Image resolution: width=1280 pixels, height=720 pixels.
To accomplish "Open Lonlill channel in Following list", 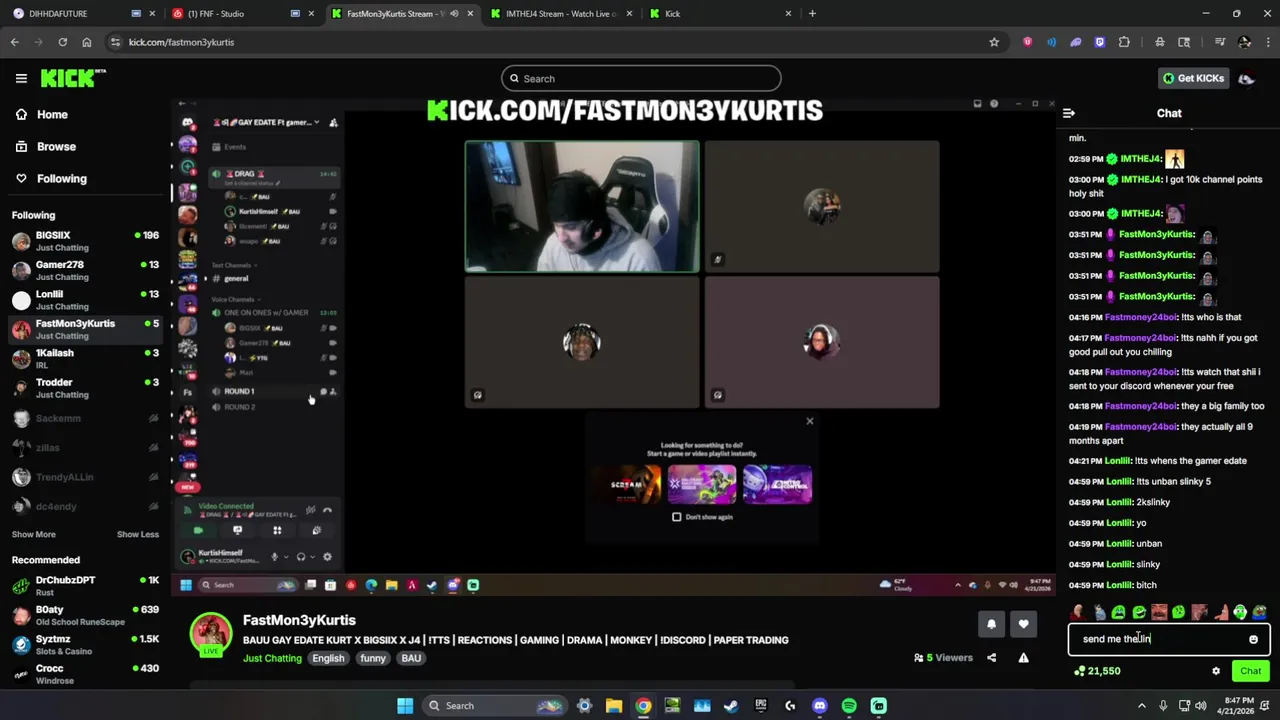I will tap(85, 300).
